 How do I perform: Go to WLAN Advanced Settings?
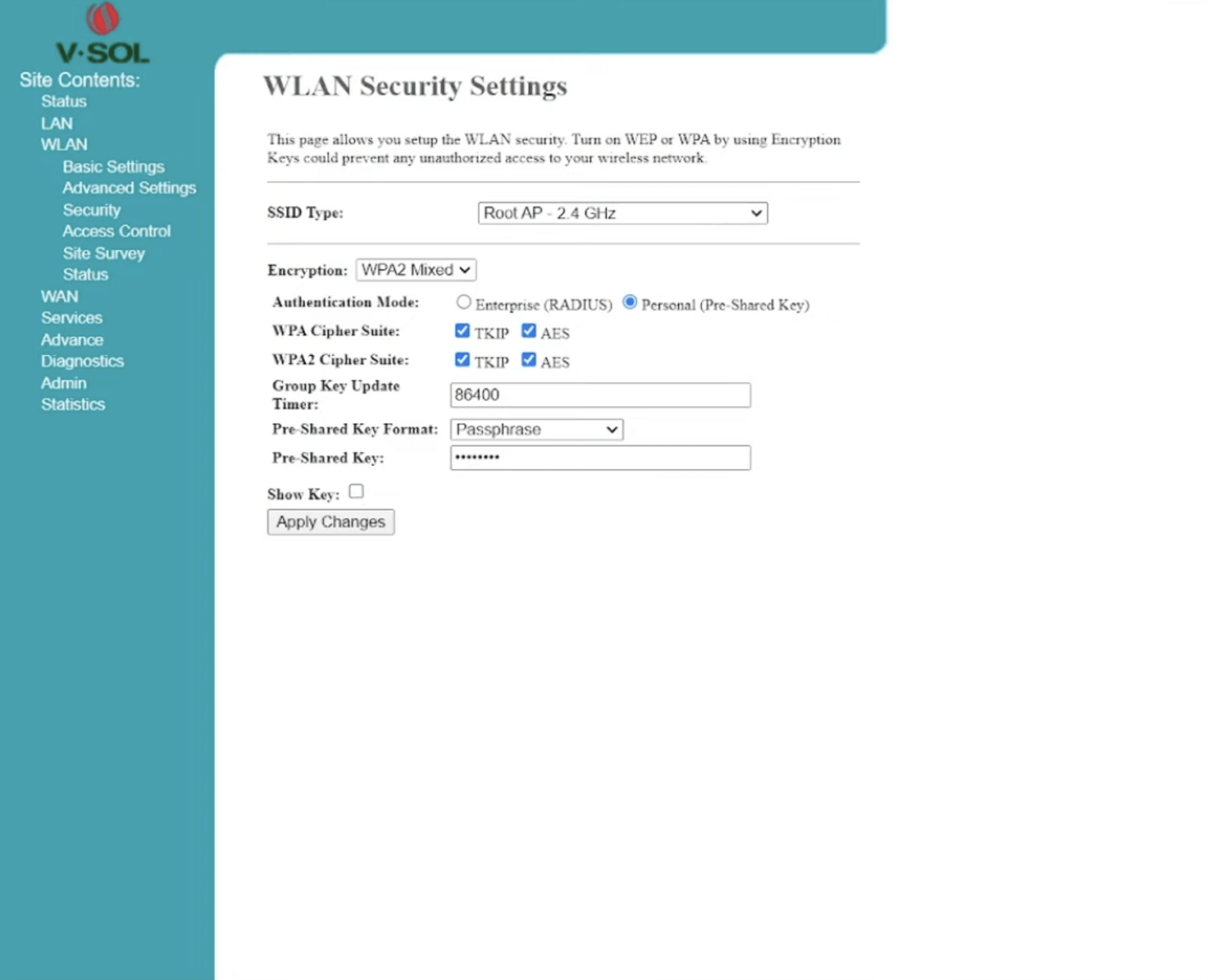(x=129, y=188)
